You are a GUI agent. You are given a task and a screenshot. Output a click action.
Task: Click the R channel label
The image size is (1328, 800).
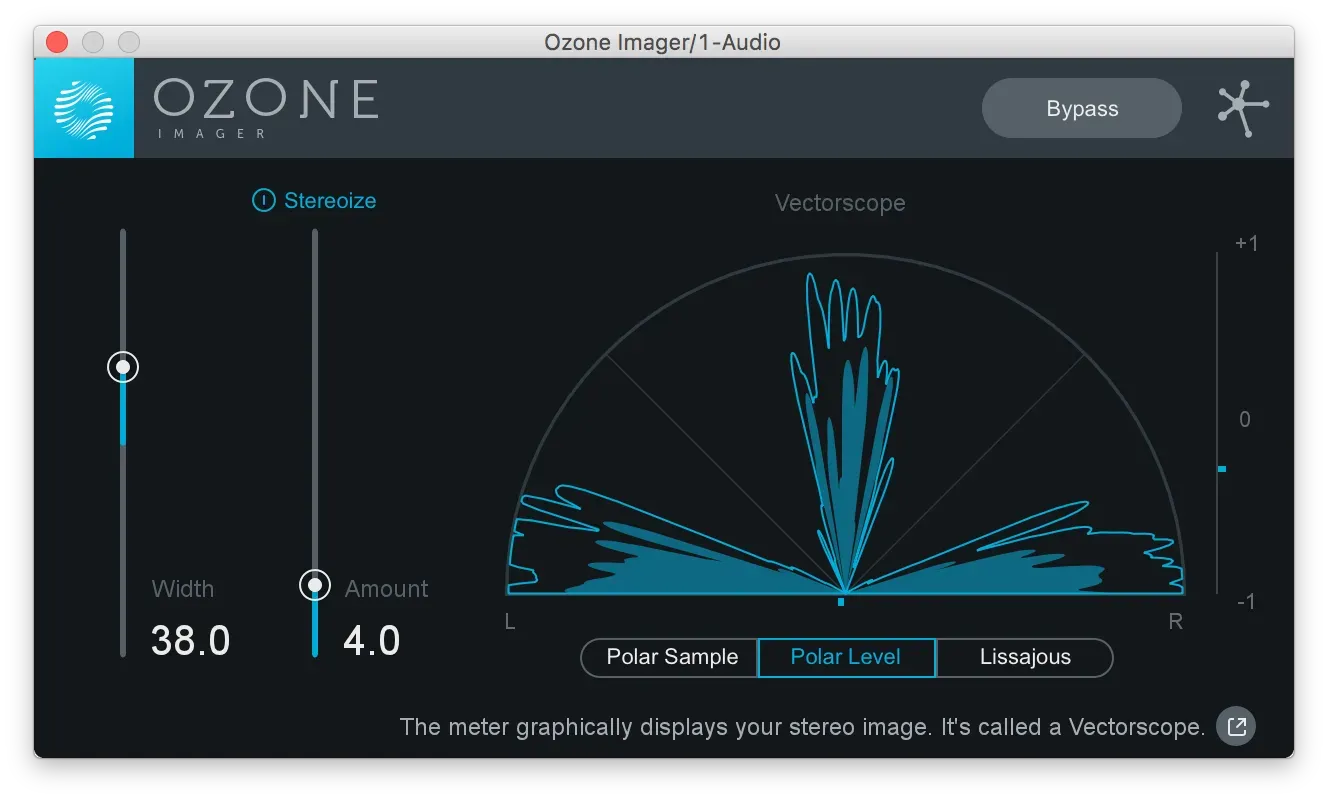tap(1175, 621)
